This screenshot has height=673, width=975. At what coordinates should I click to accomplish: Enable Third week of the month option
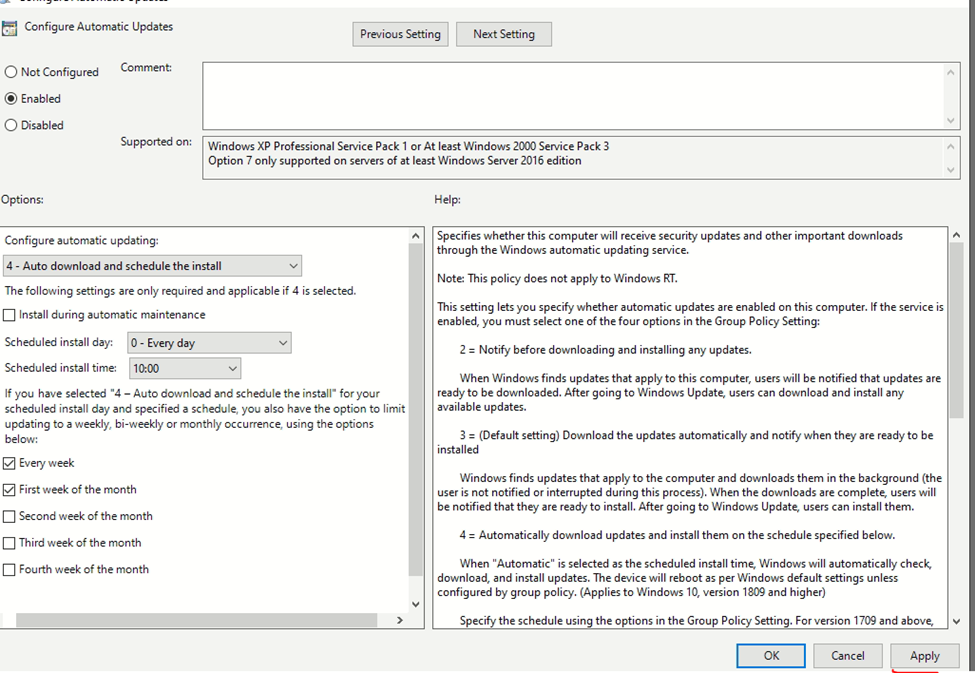[x=10, y=543]
